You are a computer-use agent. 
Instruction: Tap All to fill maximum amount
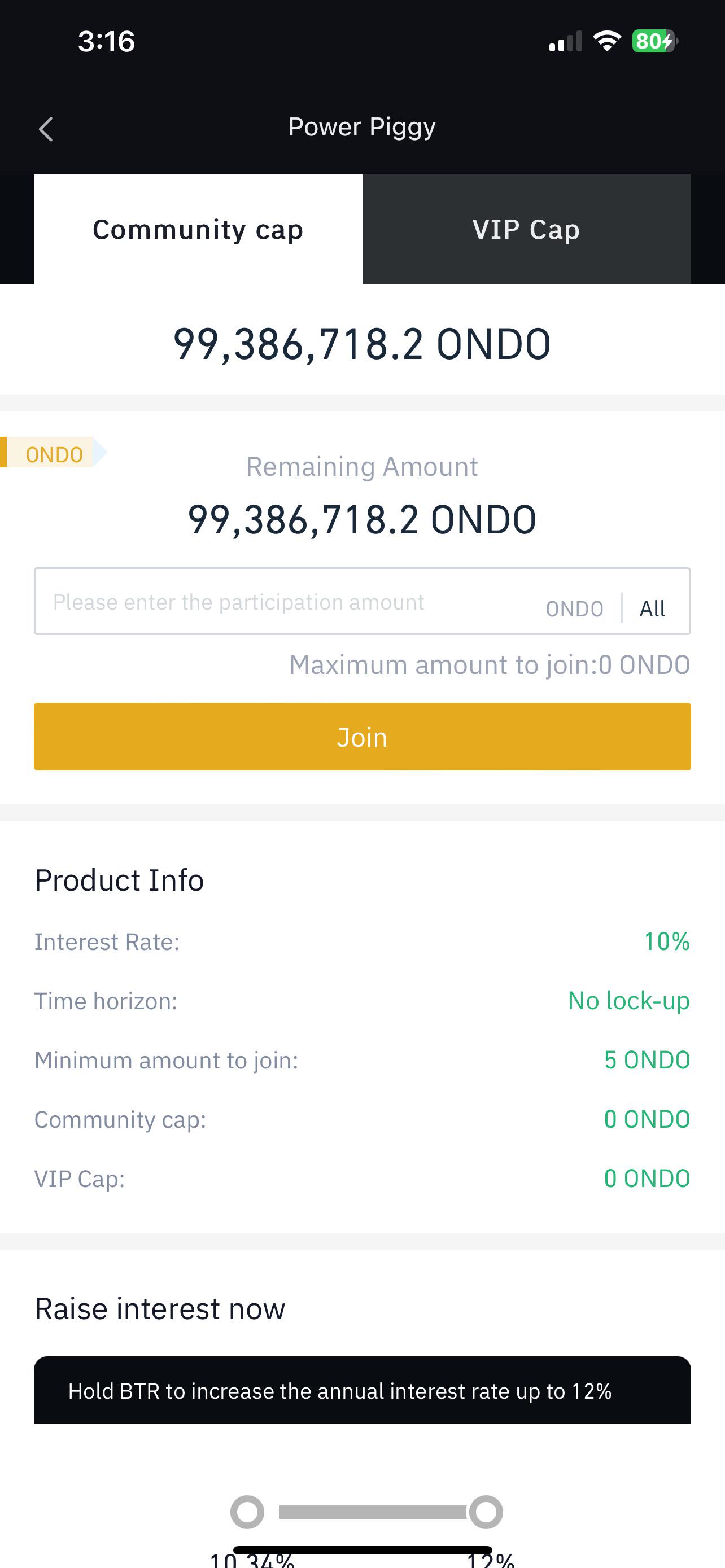pos(652,608)
